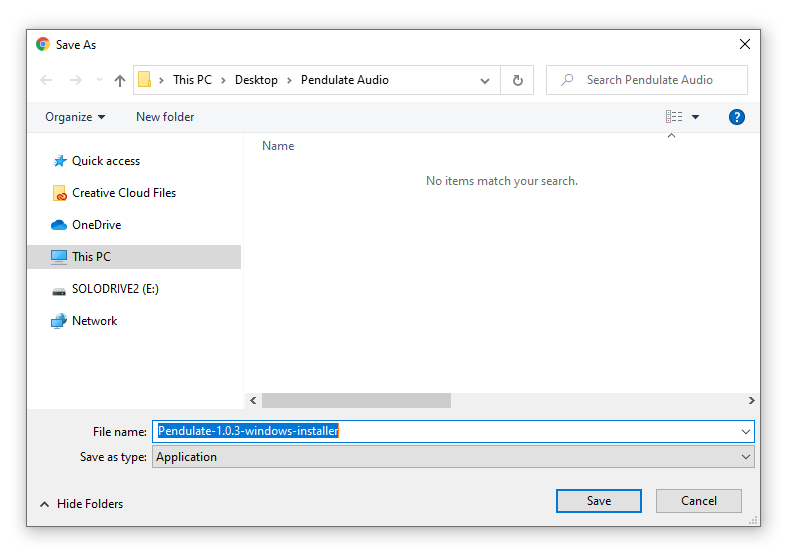Click the horizontal scrollbar left arrow
This screenshot has height=556, width=787.
(x=253, y=400)
